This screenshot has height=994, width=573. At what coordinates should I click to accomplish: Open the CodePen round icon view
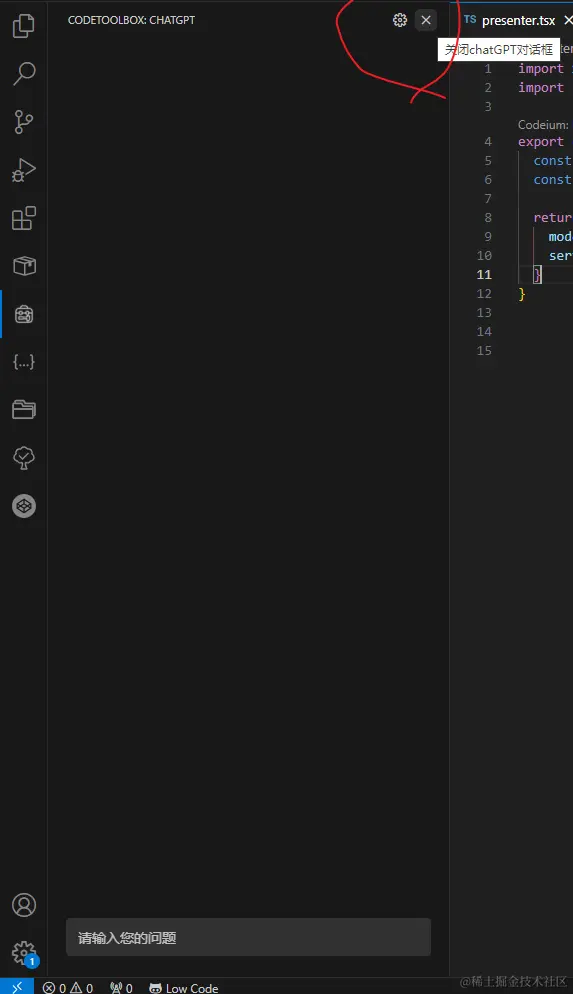(x=23, y=506)
